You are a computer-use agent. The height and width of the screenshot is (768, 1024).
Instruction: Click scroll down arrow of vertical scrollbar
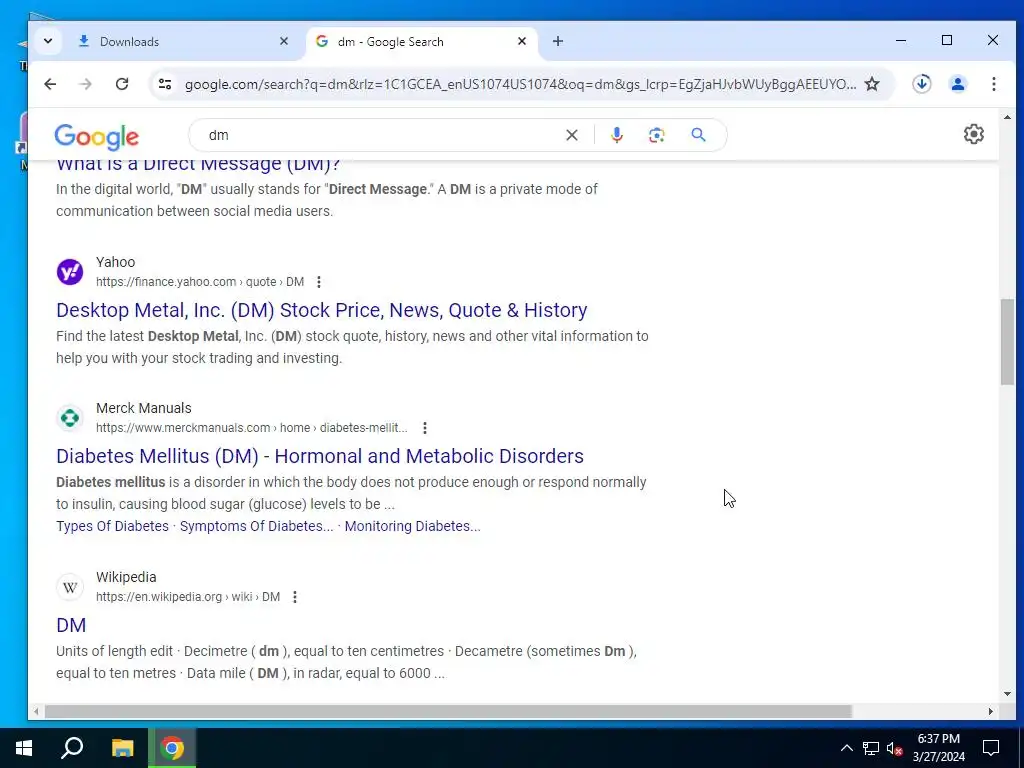[1007, 694]
